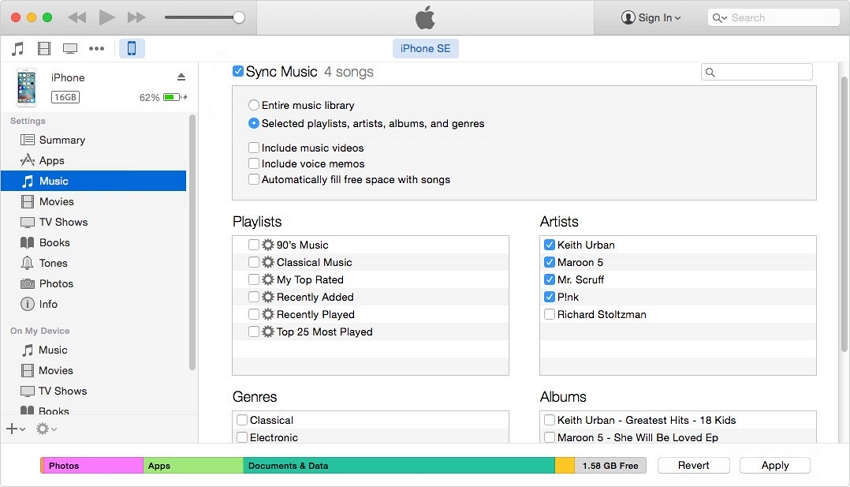Open search options magnifier dropdown in top search
The height and width of the screenshot is (487, 850).
click(x=719, y=18)
